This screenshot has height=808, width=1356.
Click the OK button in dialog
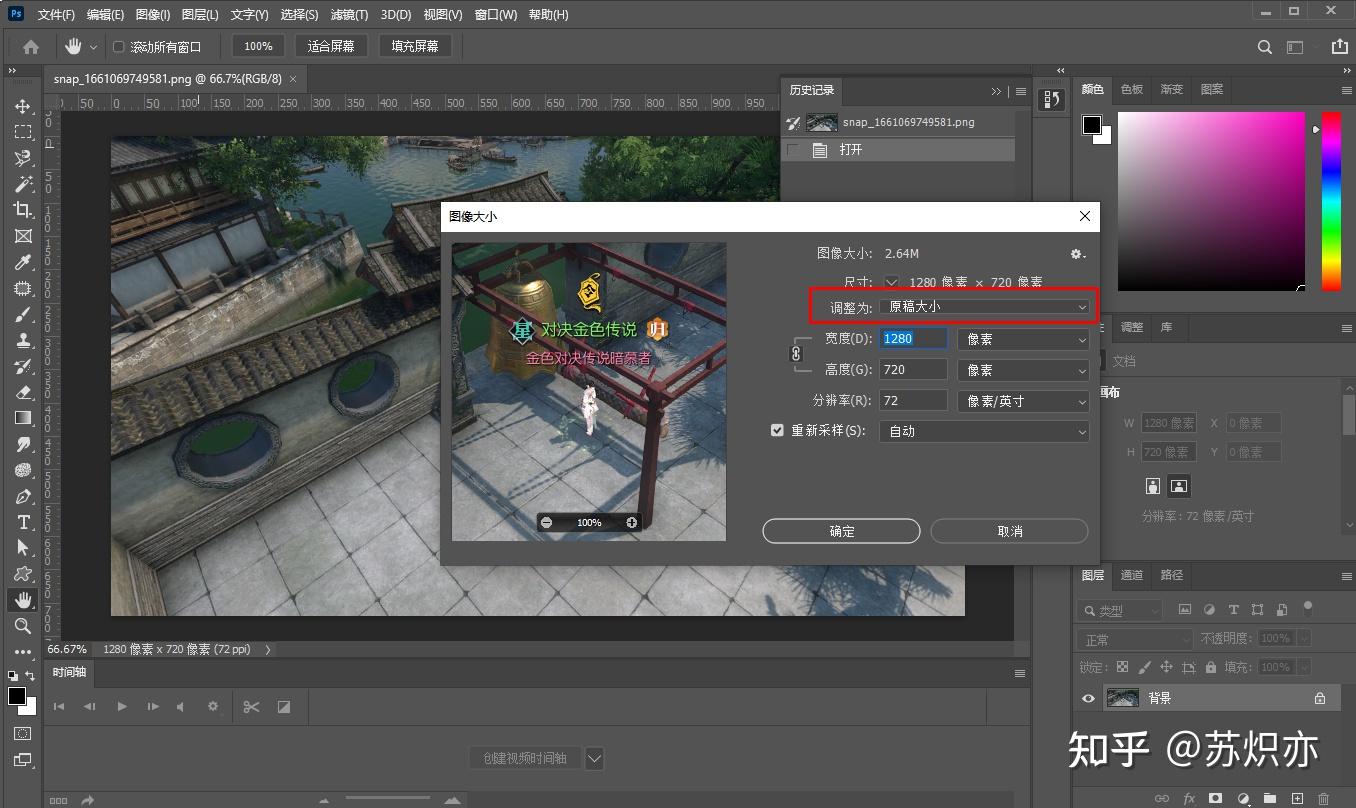point(841,531)
